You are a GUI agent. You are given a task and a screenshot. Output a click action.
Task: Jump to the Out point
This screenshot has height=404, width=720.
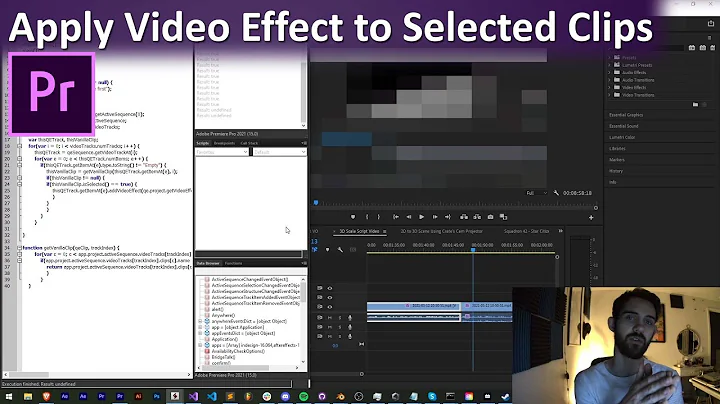448,217
